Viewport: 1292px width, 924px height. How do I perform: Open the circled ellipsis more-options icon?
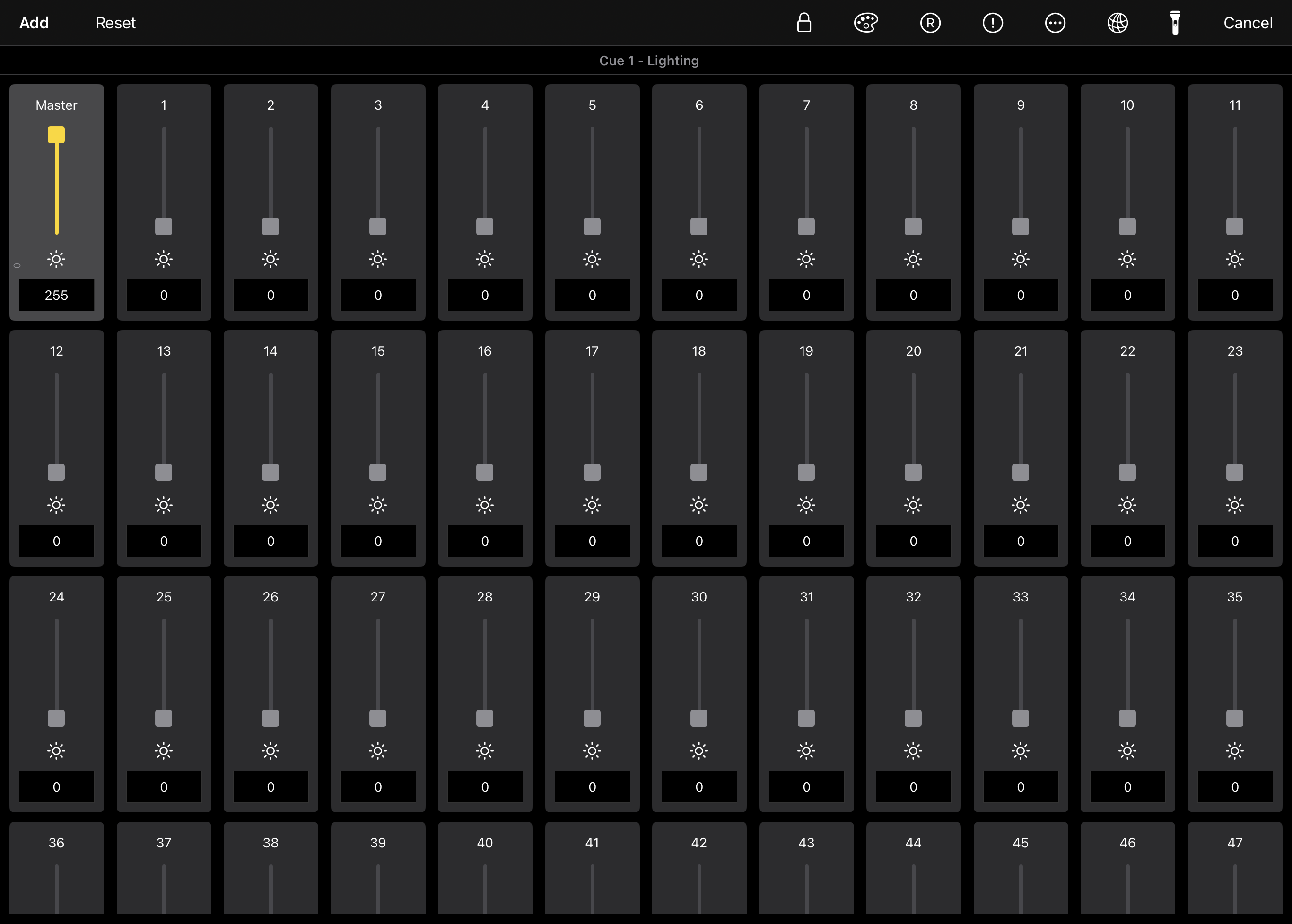(1056, 23)
